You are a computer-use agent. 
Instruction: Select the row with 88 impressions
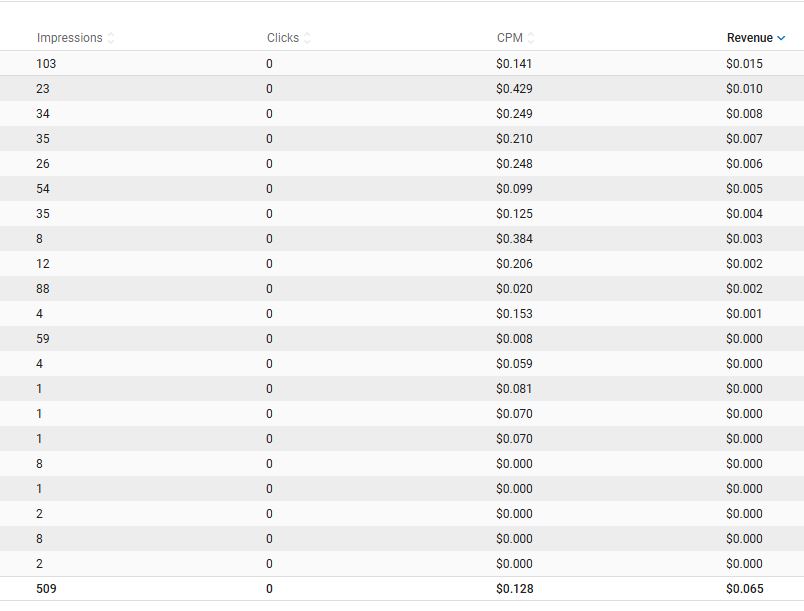pyautogui.click(x=43, y=289)
